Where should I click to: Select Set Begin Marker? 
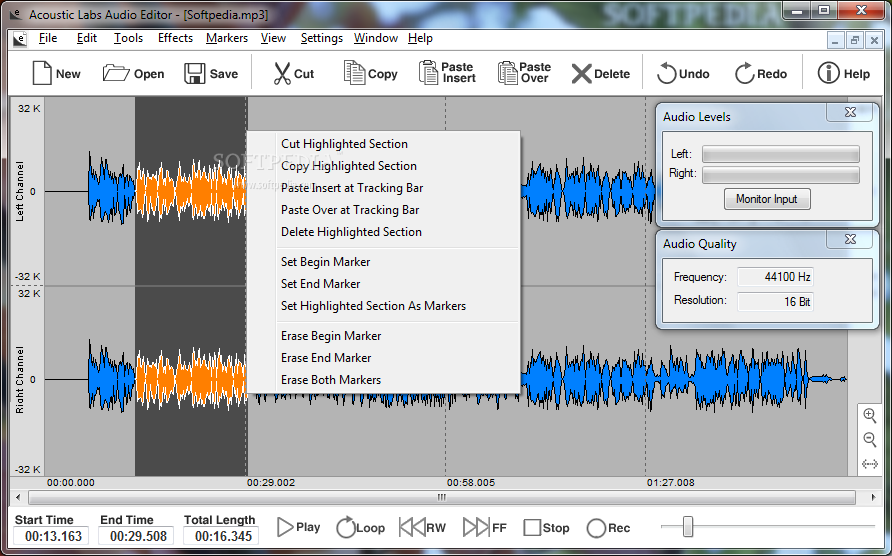[383, 262]
